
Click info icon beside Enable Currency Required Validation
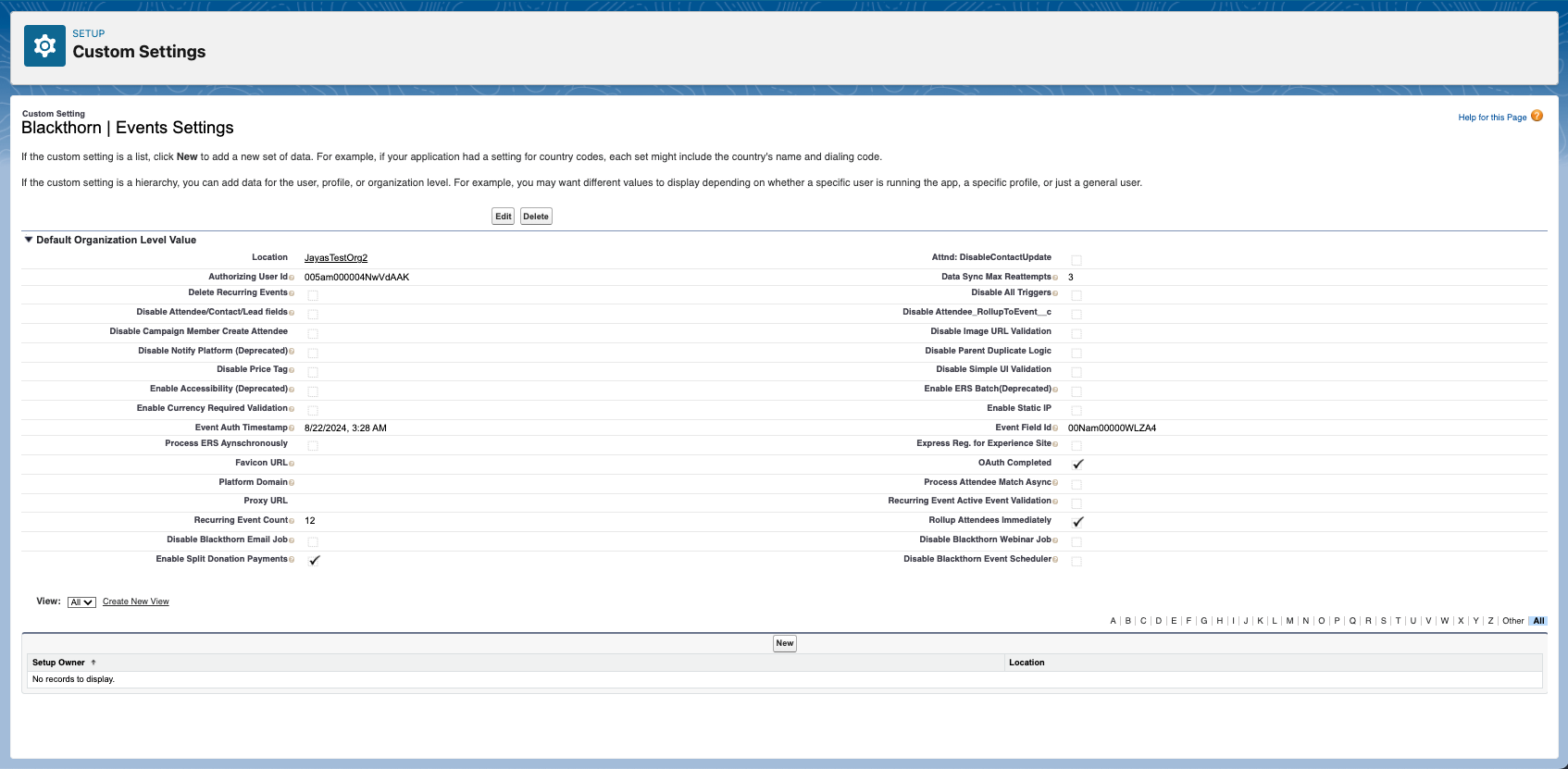292,409
